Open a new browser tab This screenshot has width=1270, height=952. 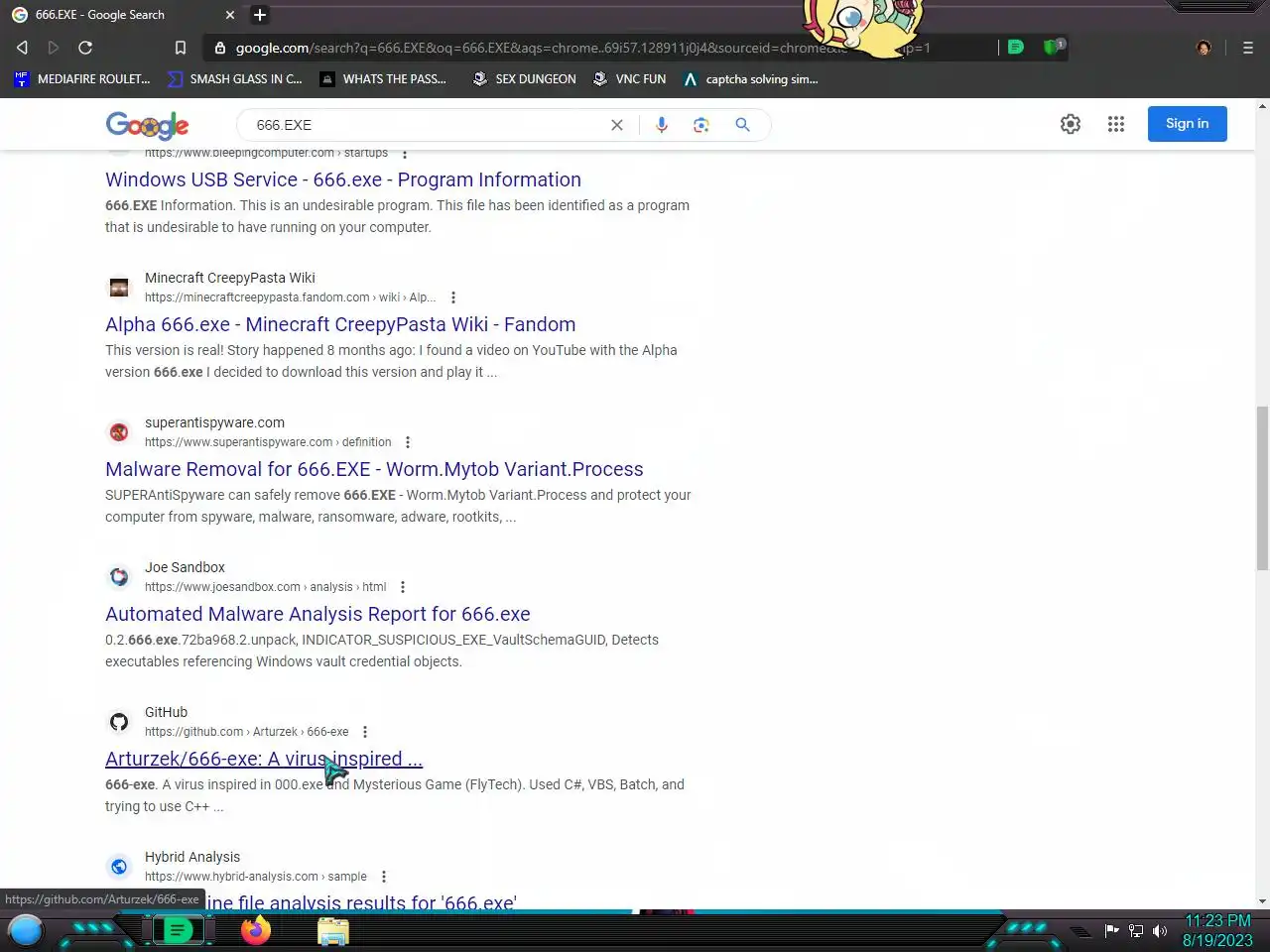260,15
